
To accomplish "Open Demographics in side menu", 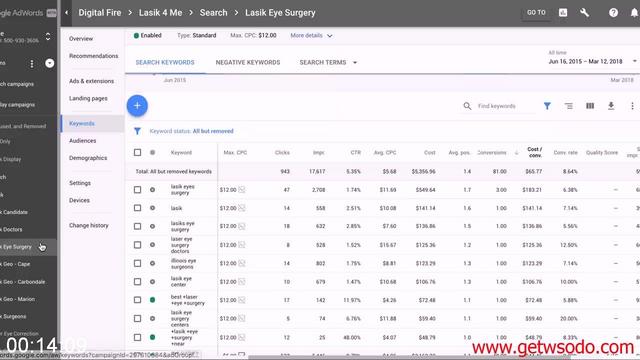I will coord(88,158).
